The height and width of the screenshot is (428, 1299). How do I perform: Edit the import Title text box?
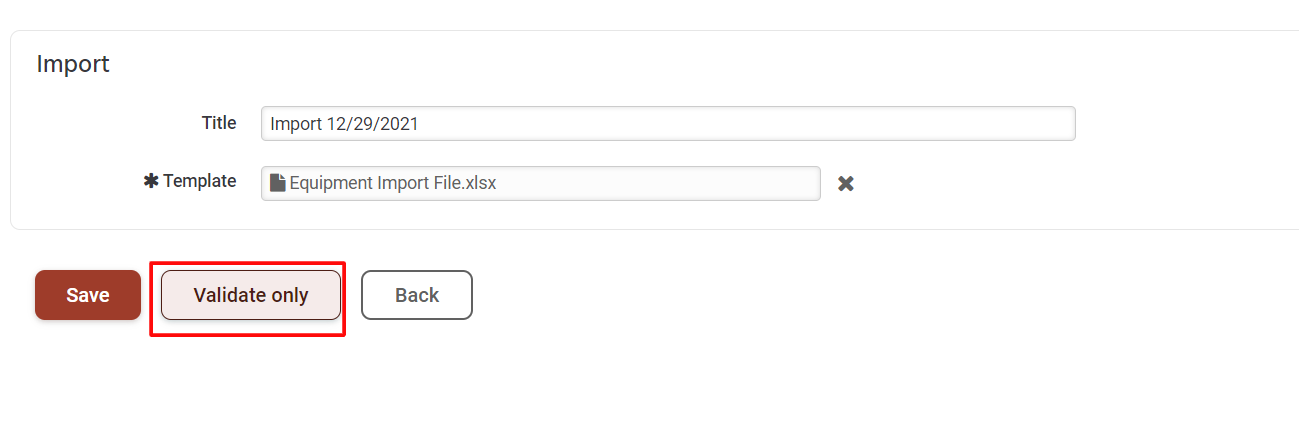pos(668,124)
